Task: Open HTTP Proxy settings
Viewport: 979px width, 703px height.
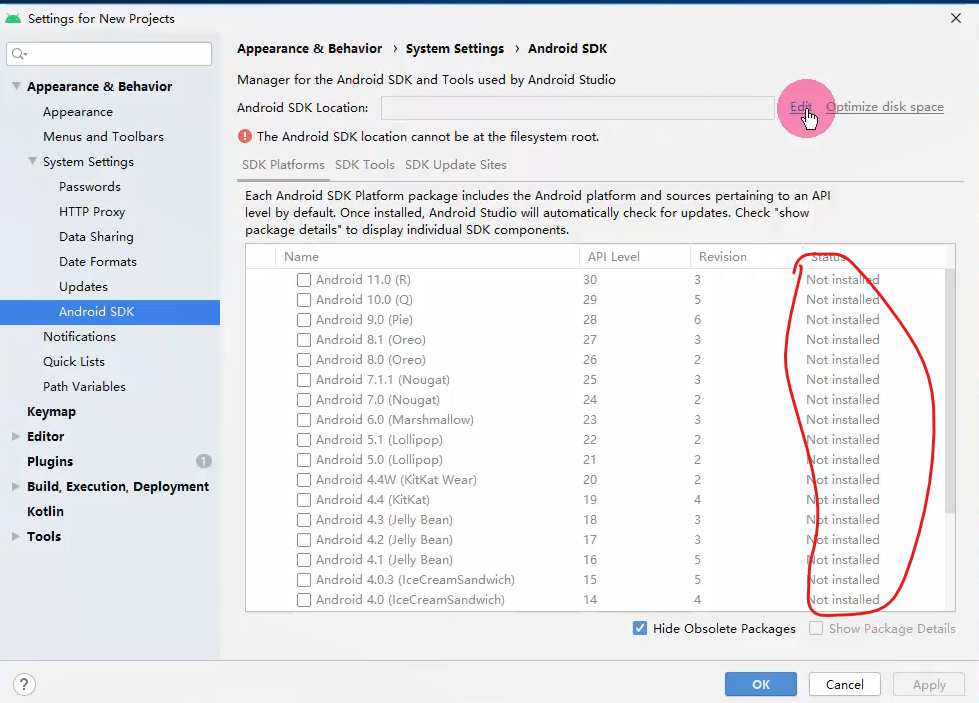Action: click(x=92, y=212)
